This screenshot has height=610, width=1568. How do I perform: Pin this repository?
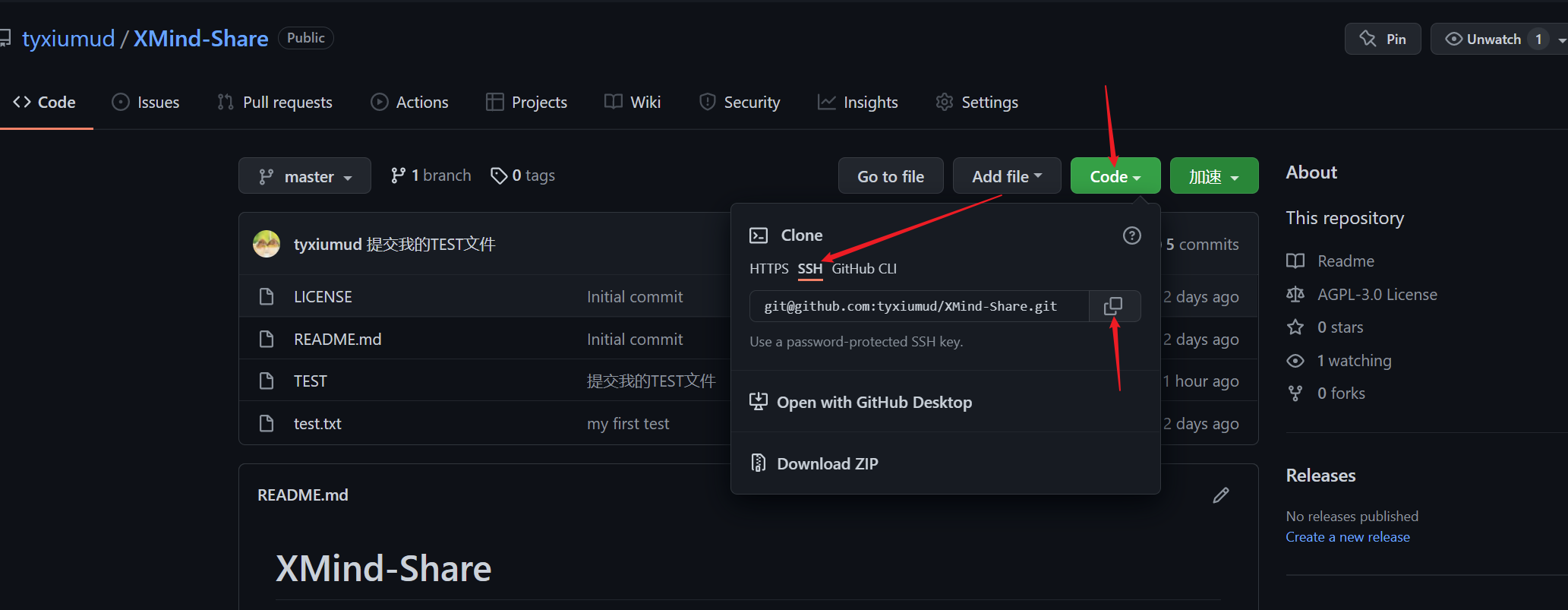coord(1383,39)
